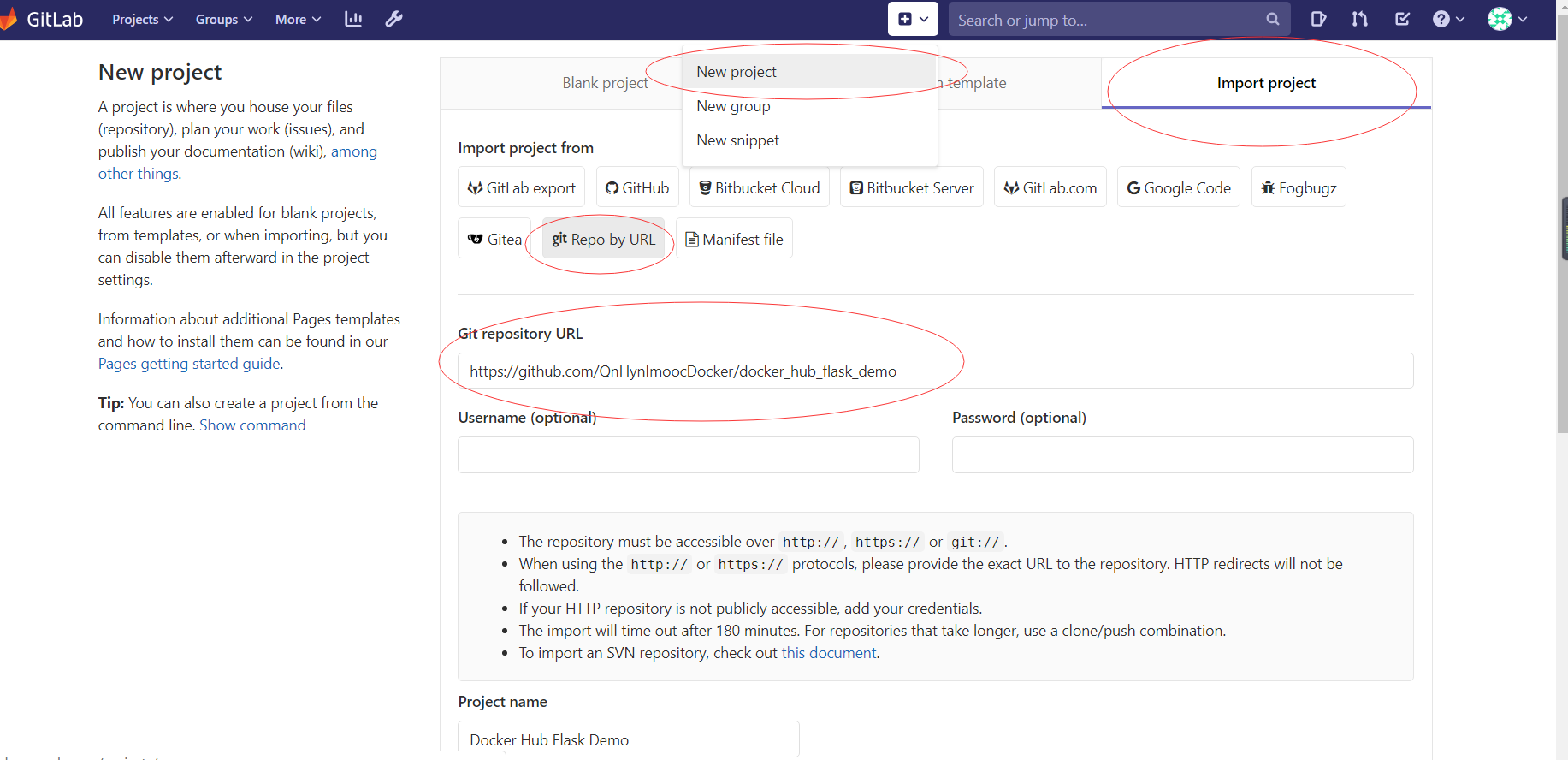Click the search magnifier icon

(x=1272, y=19)
